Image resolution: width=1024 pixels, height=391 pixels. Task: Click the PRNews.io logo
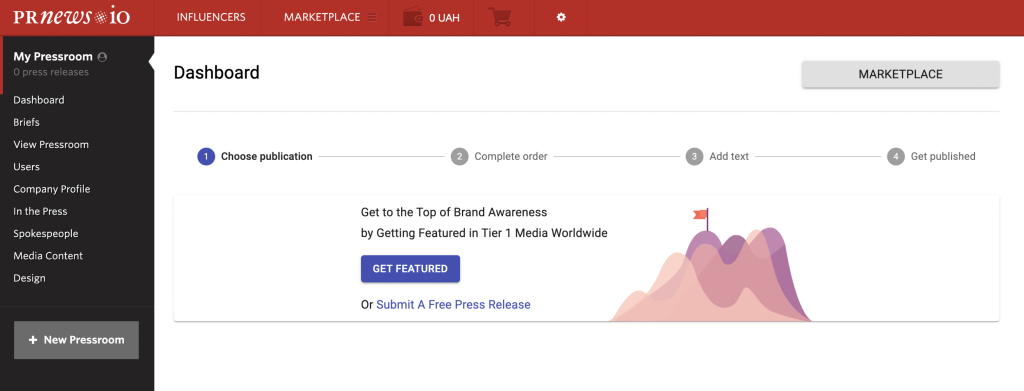72,17
